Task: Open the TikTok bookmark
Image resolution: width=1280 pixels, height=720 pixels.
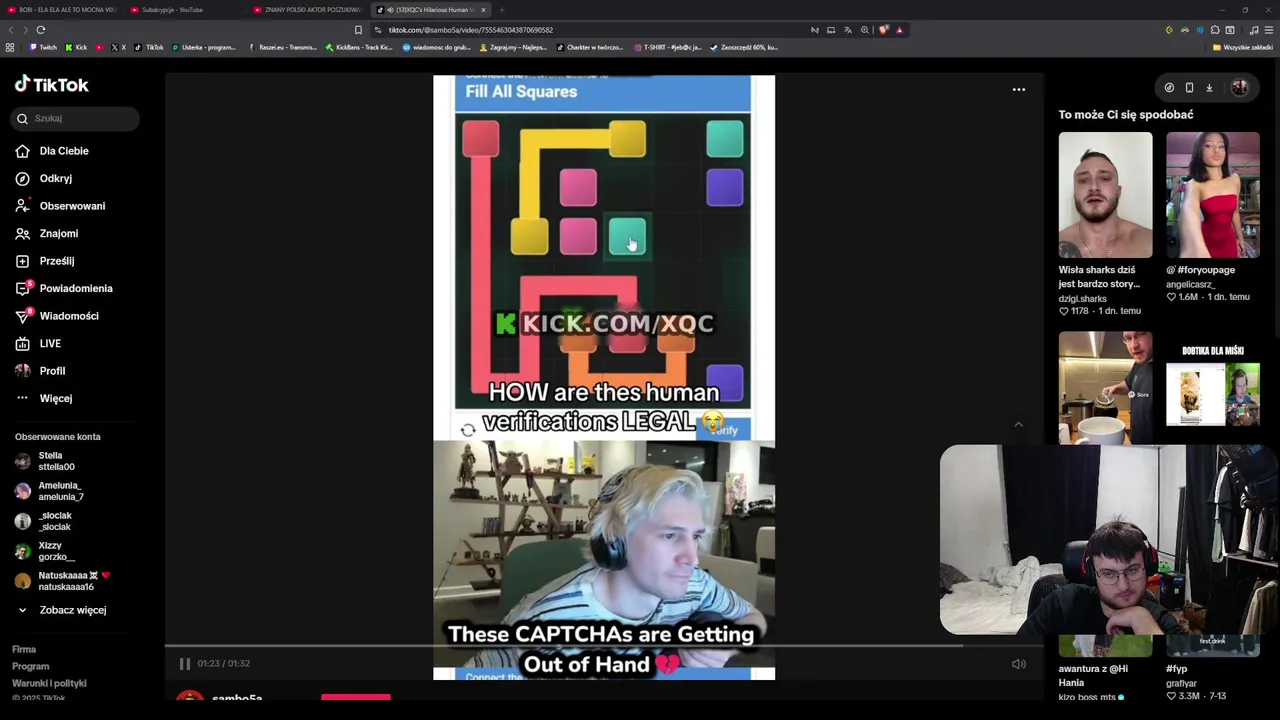Action: coord(149,47)
